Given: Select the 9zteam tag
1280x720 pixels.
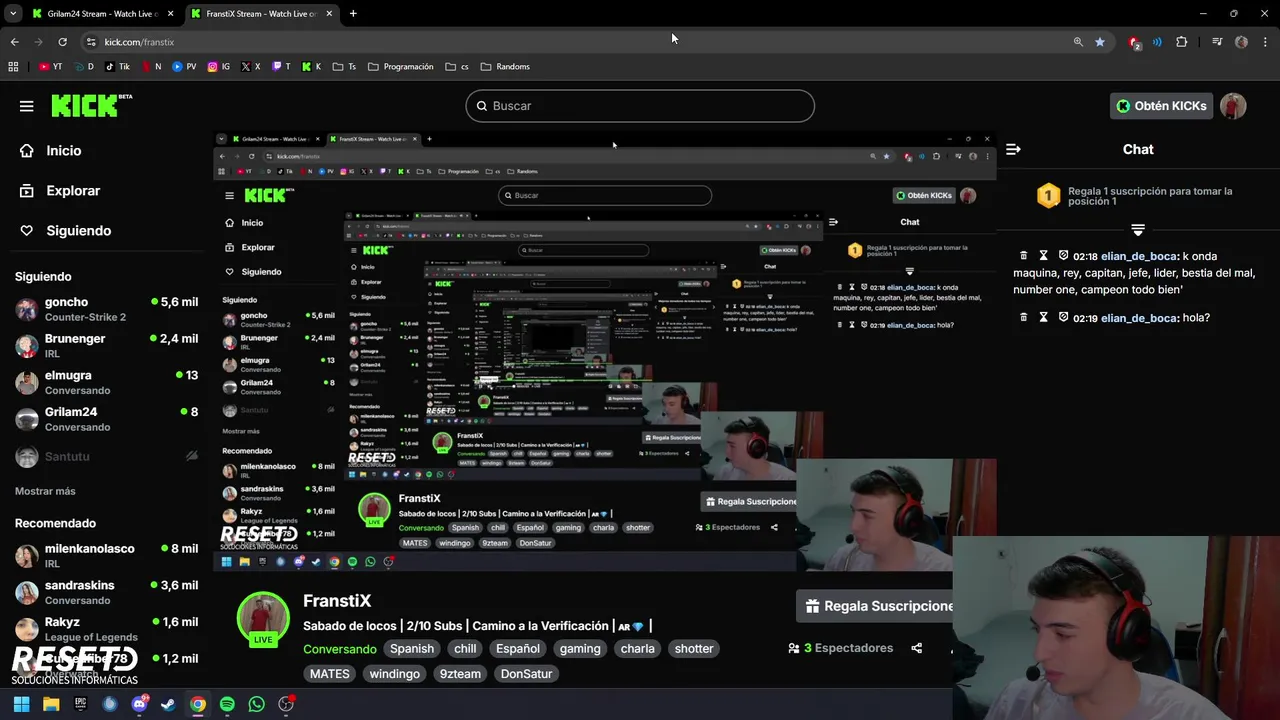Looking at the screenshot, I should [460, 674].
